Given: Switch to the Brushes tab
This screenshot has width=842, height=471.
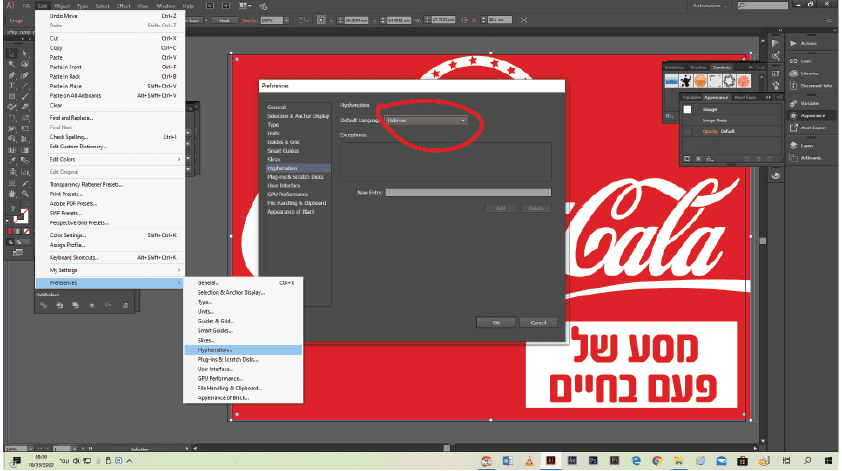Looking at the screenshot, I should 698,68.
